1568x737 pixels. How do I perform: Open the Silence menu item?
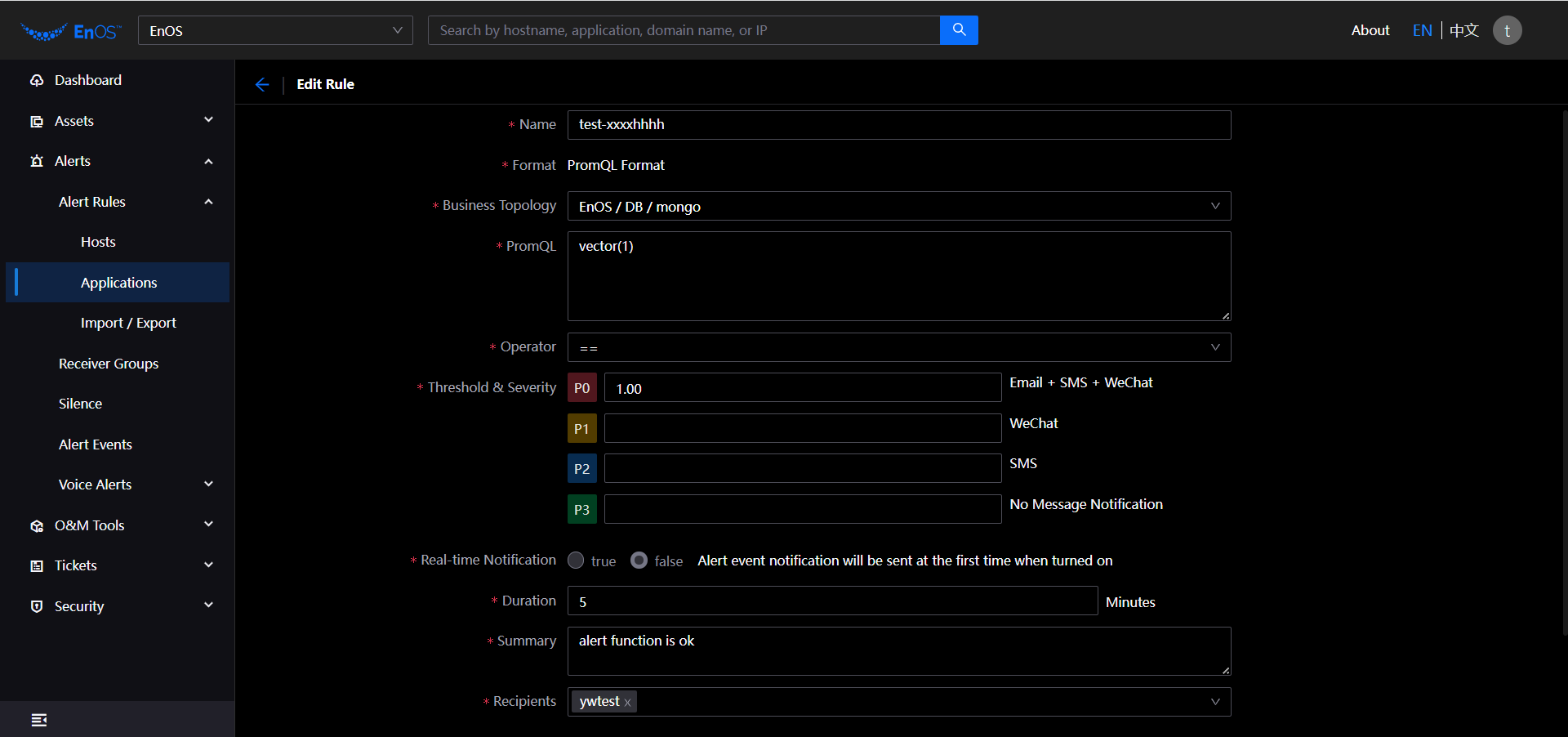coord(80,404)
